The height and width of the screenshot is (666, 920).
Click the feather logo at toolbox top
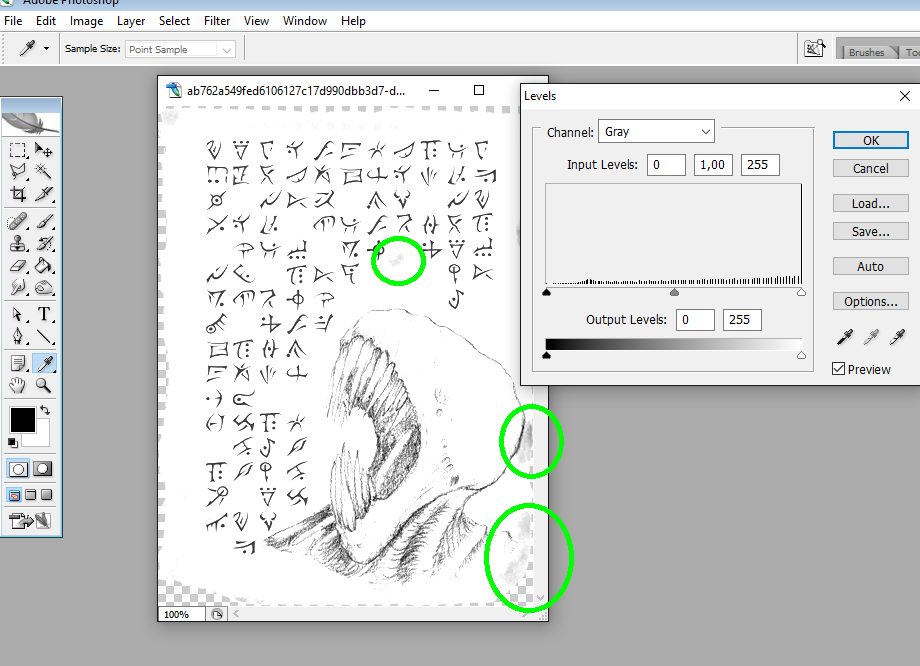point(31,123)
